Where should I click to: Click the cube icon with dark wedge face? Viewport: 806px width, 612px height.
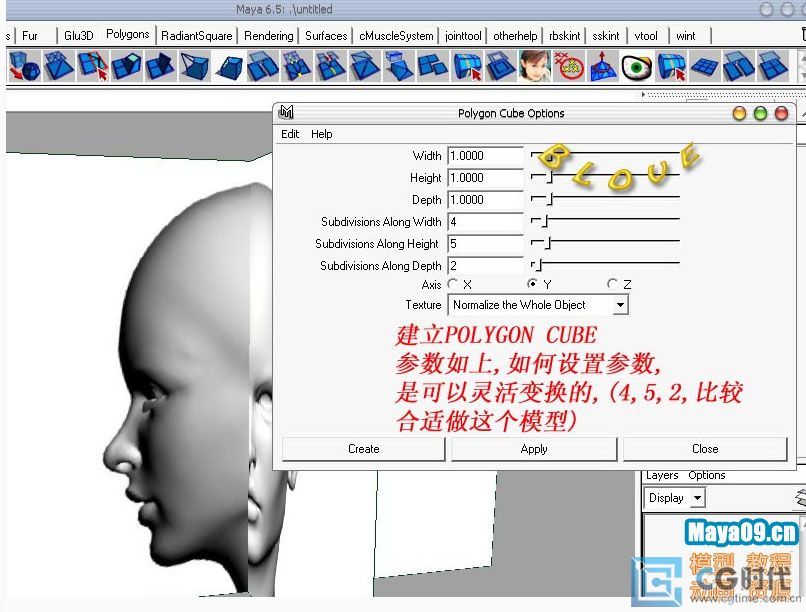(x=160, y=66)
